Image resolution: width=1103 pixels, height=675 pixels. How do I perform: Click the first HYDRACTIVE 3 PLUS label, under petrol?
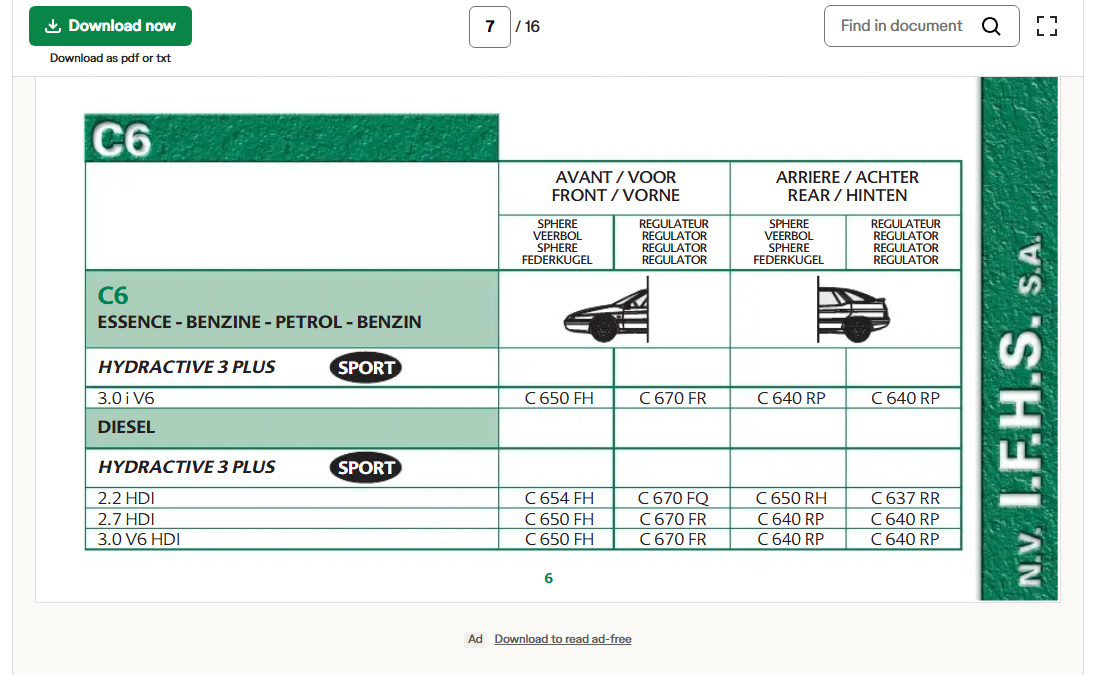[x=186, y=367]
